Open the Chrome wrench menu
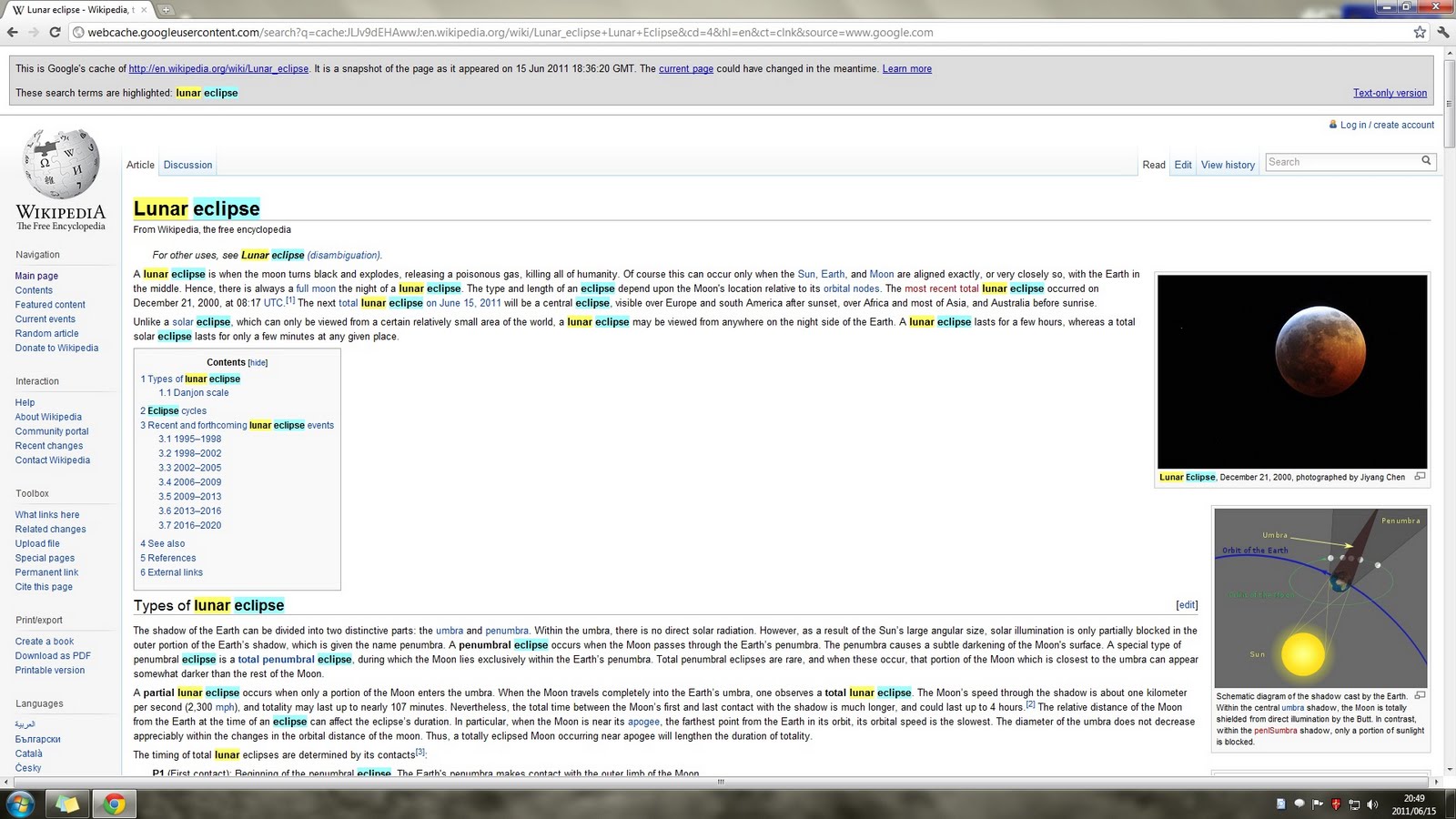This screenshot has height=819, width=1456. 1443,32
